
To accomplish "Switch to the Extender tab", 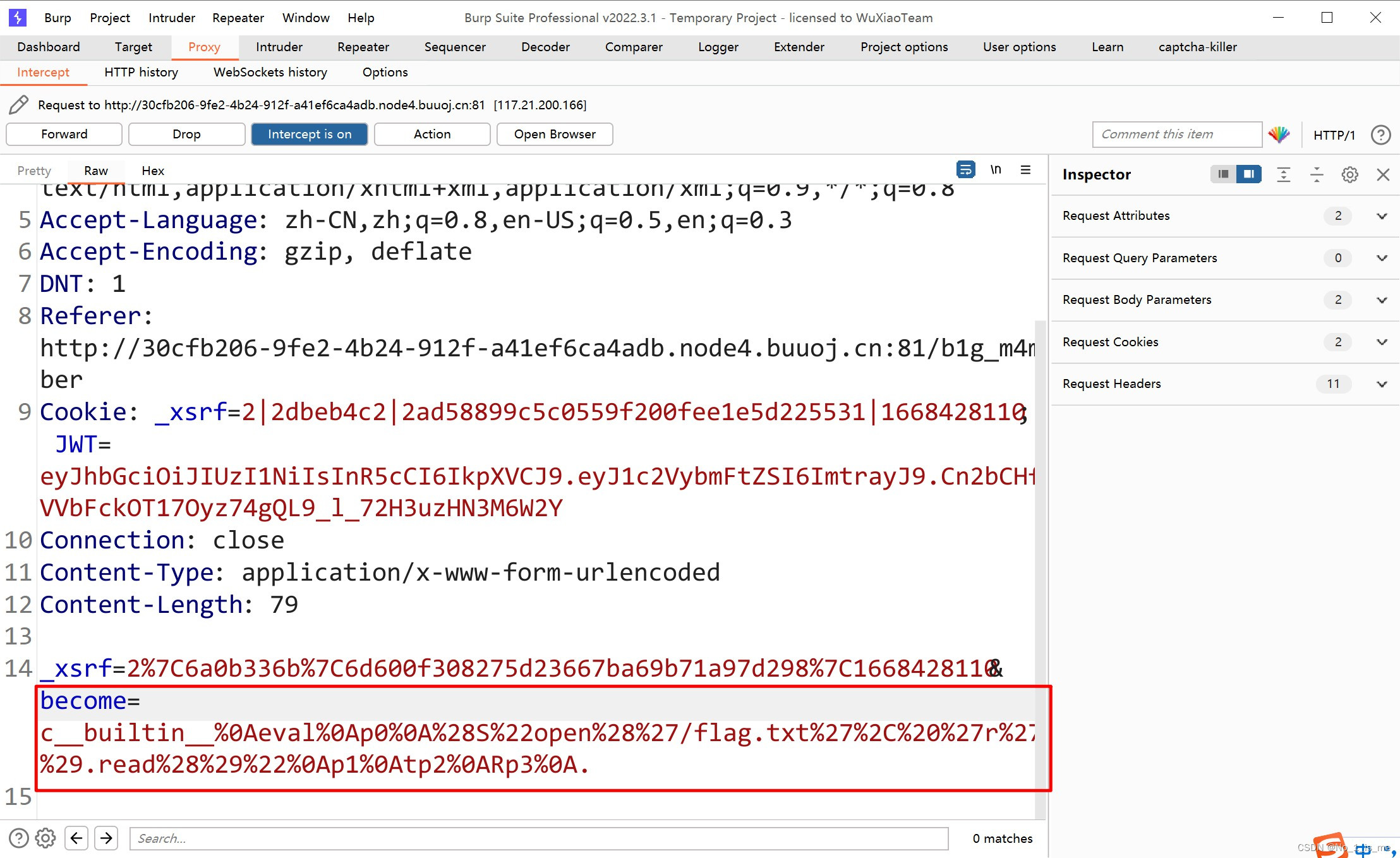I will coord(799,47).
